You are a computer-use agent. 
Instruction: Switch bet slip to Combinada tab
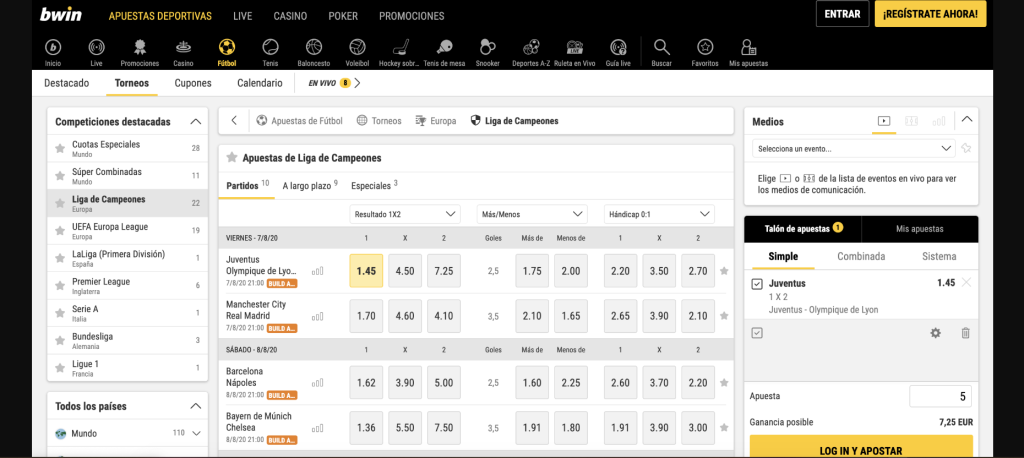coord(861,256)
